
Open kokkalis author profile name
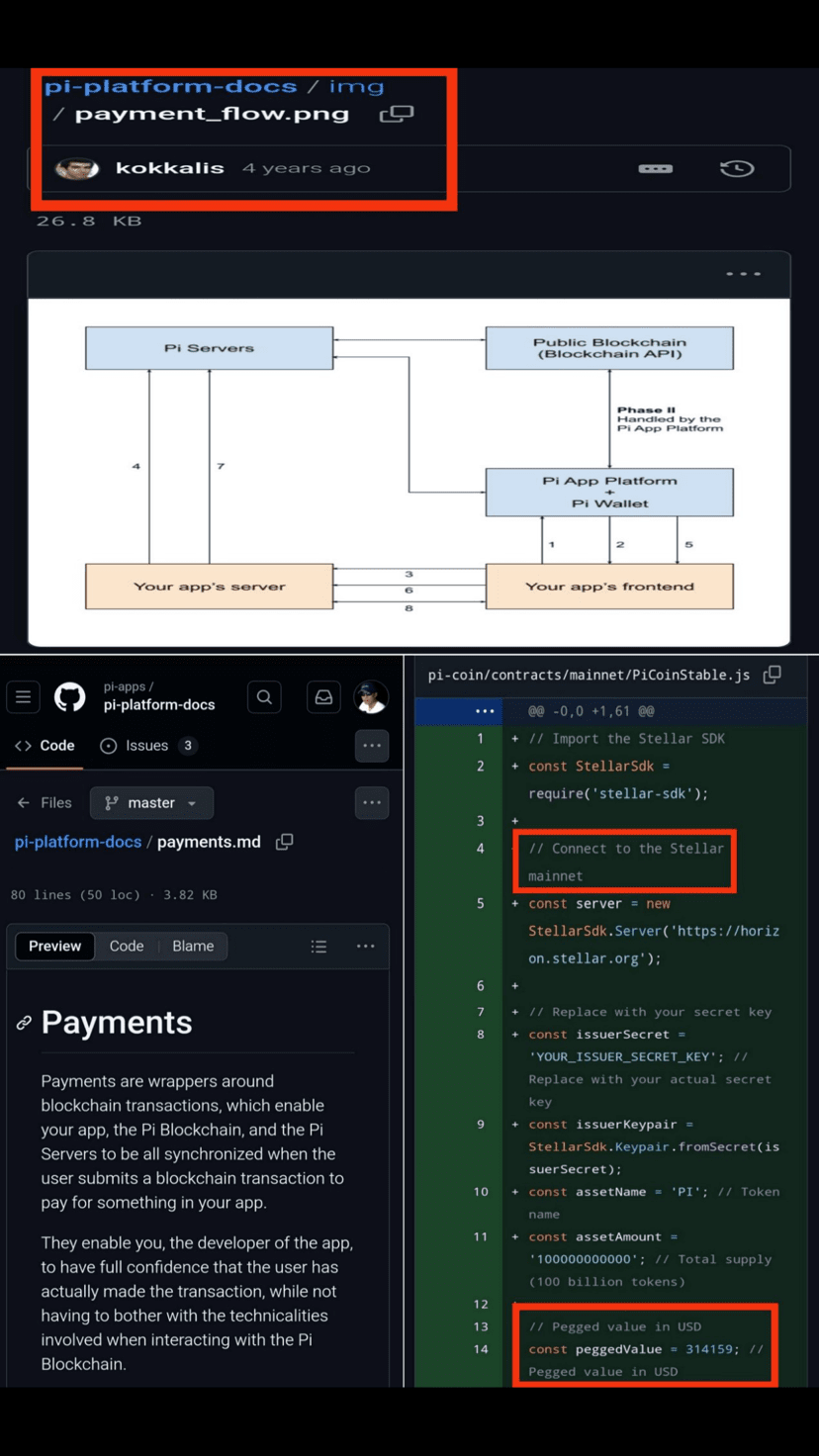[x=170, y=168]
